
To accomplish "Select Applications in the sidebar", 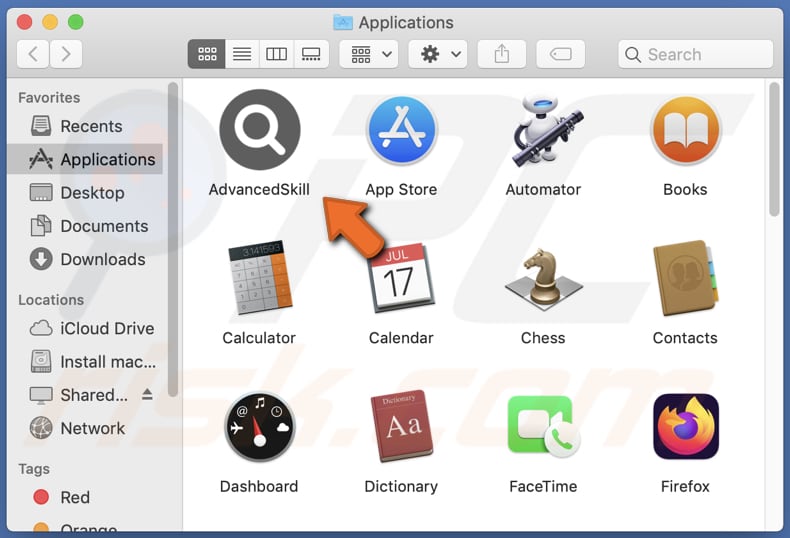I will (85, 159).
